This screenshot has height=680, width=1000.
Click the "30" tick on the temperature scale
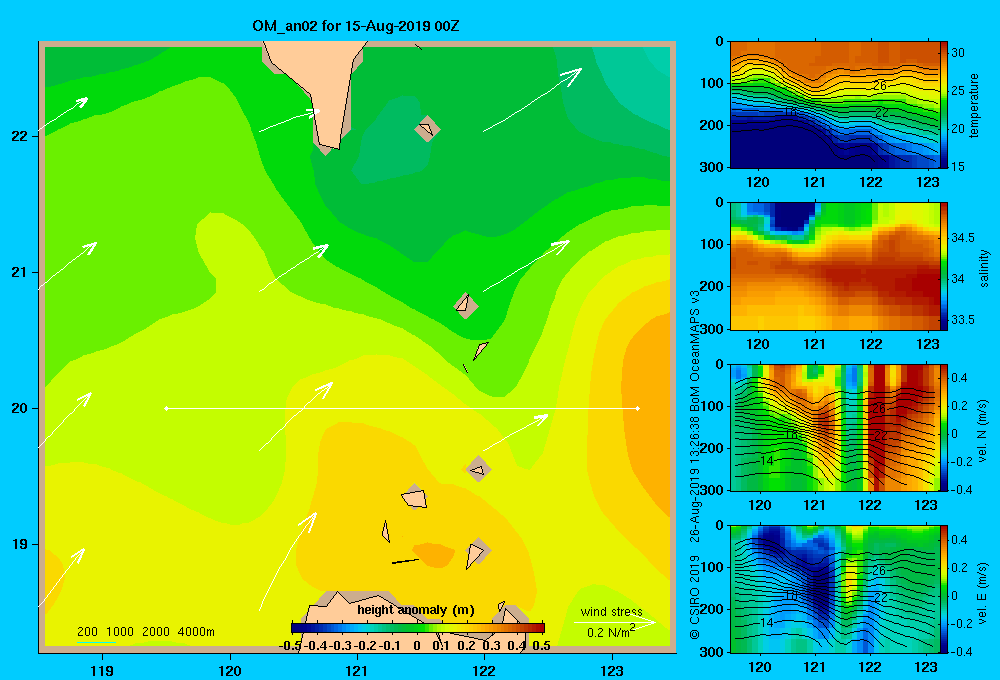point(958,53)
